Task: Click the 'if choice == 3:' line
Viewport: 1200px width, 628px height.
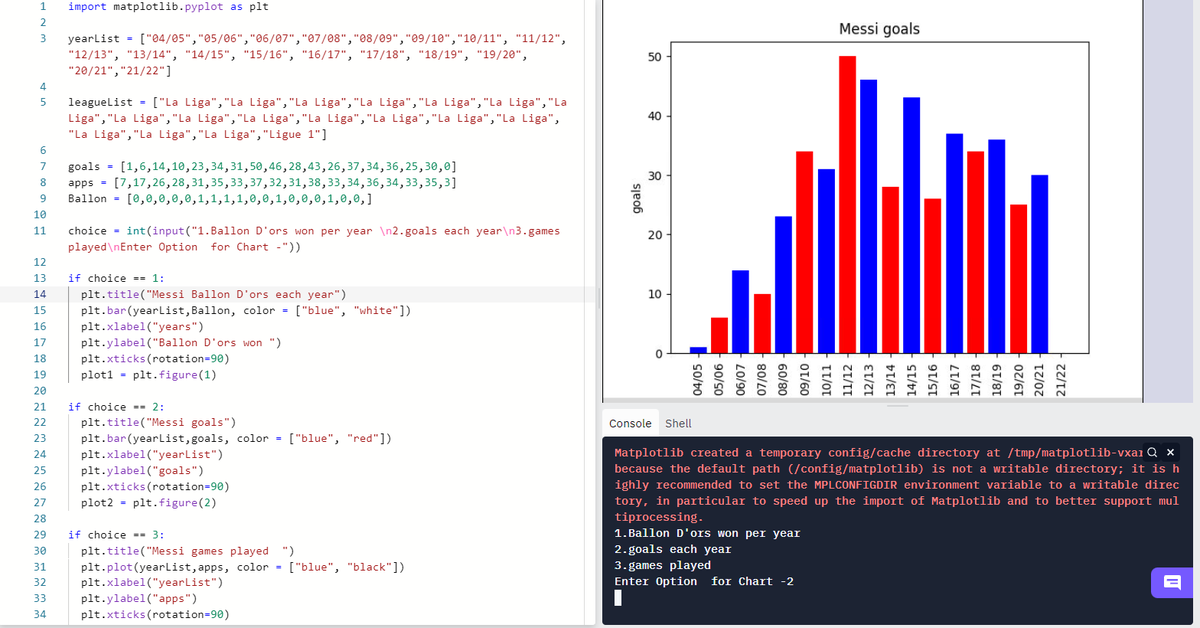Action: (116, 535)
